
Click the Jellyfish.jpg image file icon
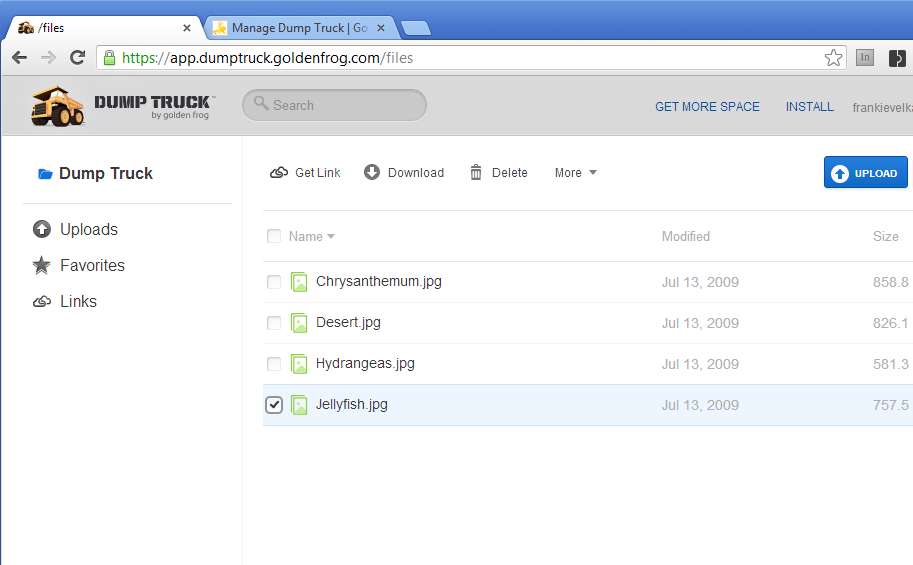299,405
